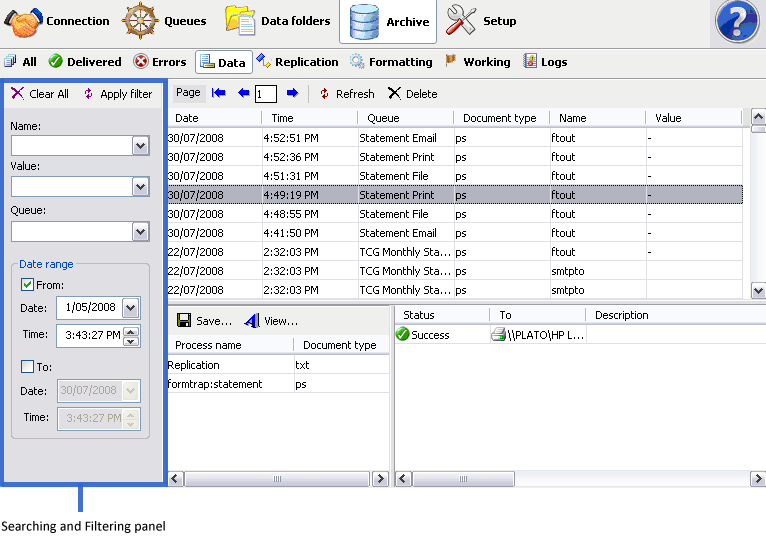Image resolution: width=766 pixels, height=550 pixels.
Task: Select the 4:51:31 PM Statement File row
Action: pos(400,176)
